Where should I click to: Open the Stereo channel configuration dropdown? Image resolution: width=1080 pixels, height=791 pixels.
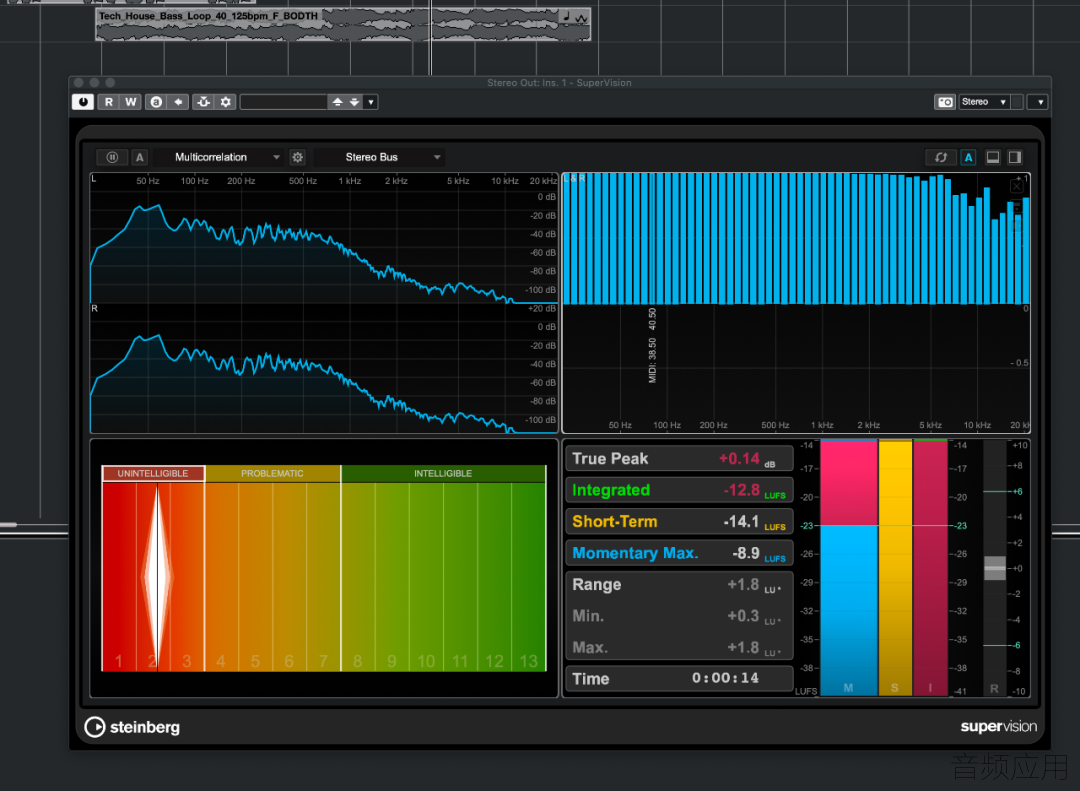tap(984, 102)
